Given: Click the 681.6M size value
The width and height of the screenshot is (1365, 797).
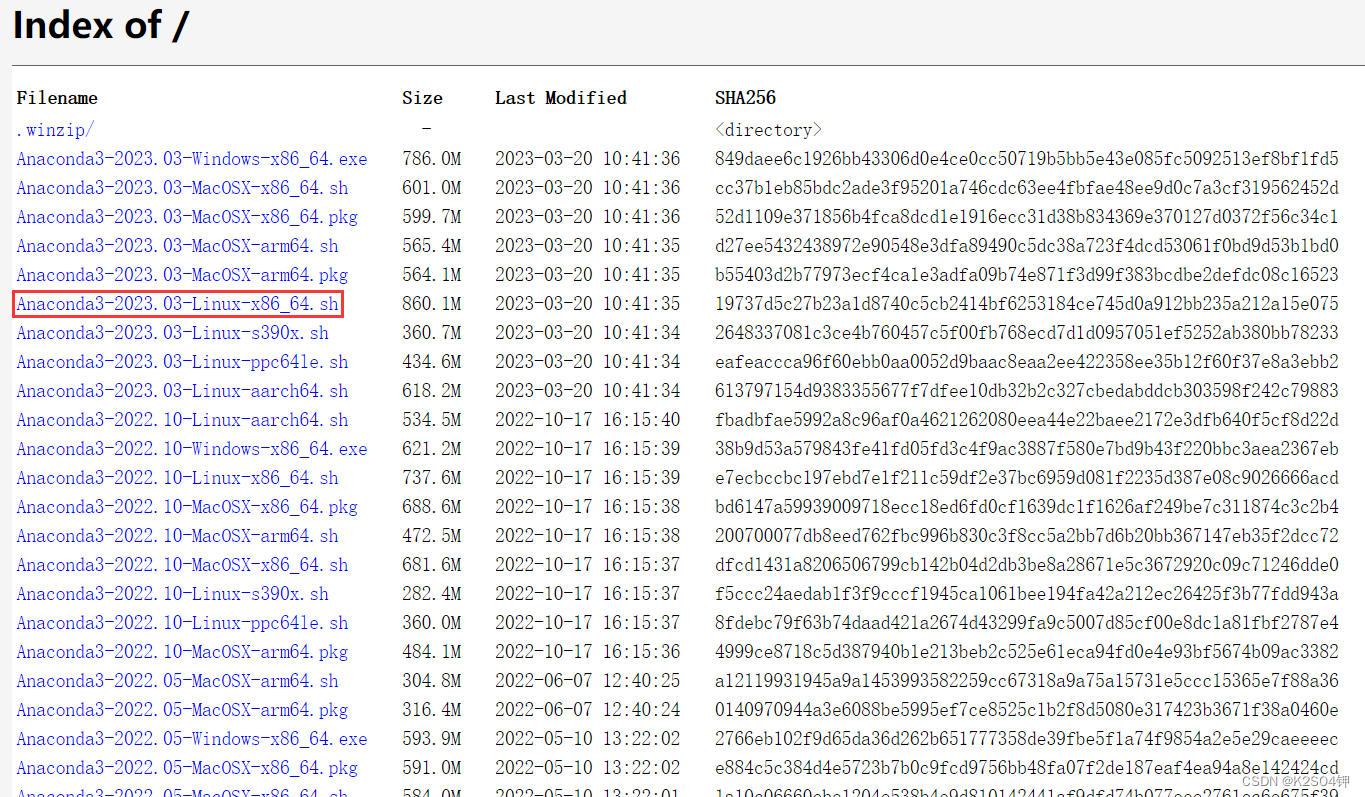Looking at the screenshot, I should pyautogui.click(x=431, y=565).
